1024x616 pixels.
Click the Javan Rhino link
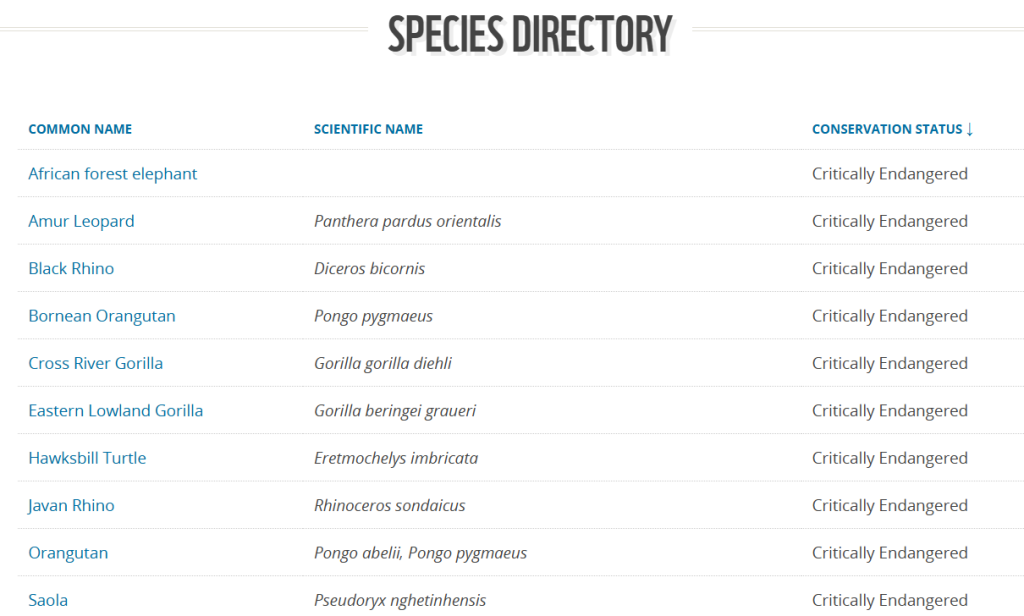tap(71, 506)
